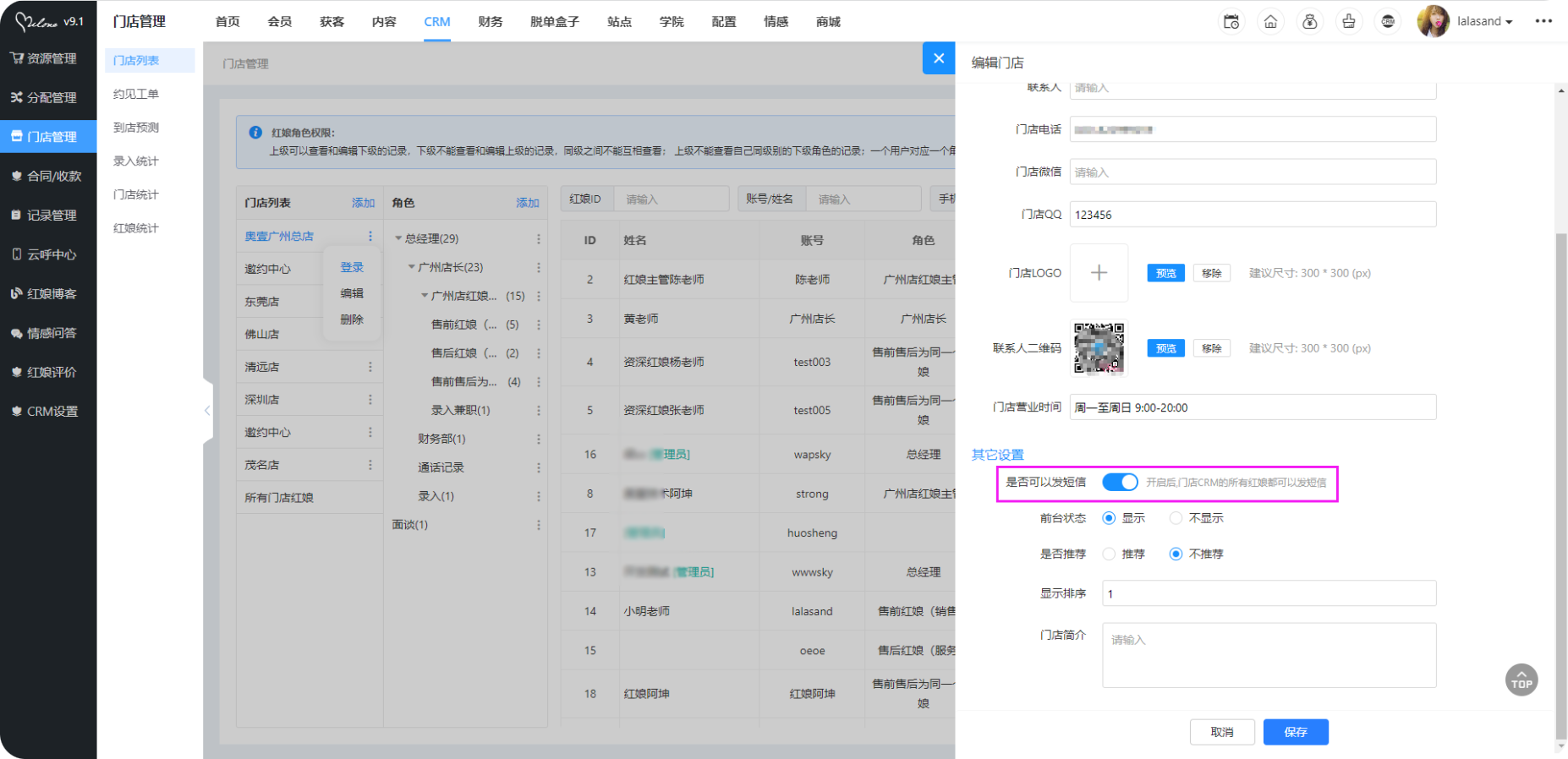Click the plus box to upload 门店LOGO

[x=1099, y=273]
